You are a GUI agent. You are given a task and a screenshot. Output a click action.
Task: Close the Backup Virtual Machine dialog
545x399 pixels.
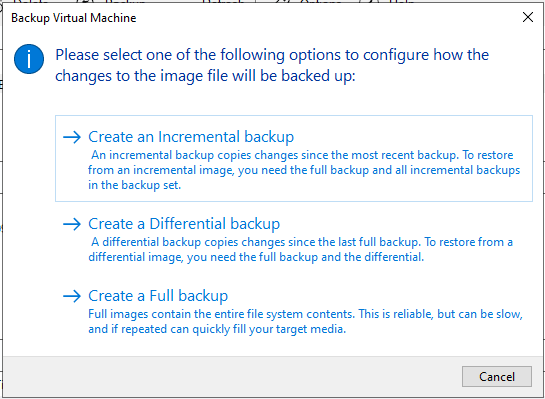(x=528, y=17)
